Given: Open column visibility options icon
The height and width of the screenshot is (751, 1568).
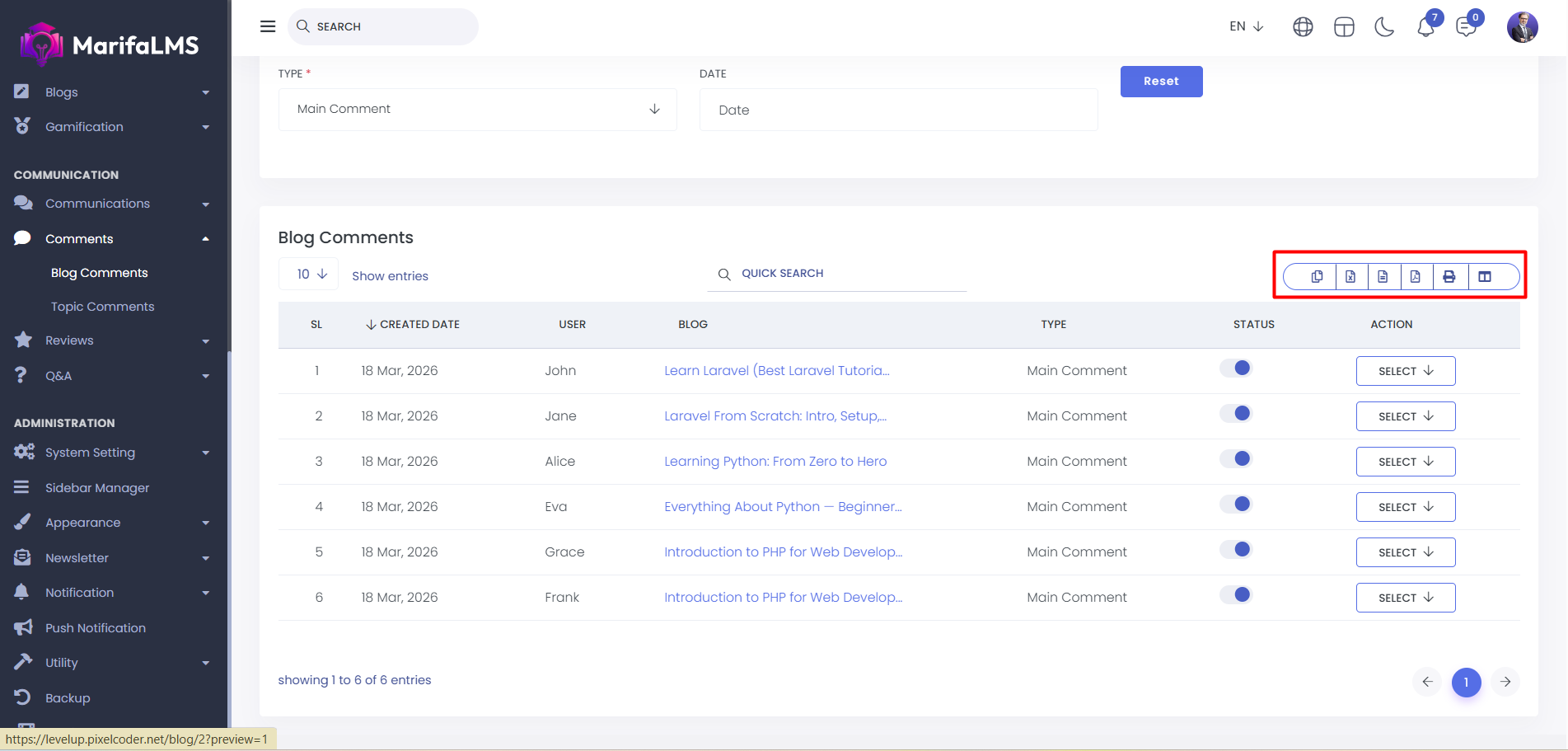Looking at the screenshot, I should 1485,277.
